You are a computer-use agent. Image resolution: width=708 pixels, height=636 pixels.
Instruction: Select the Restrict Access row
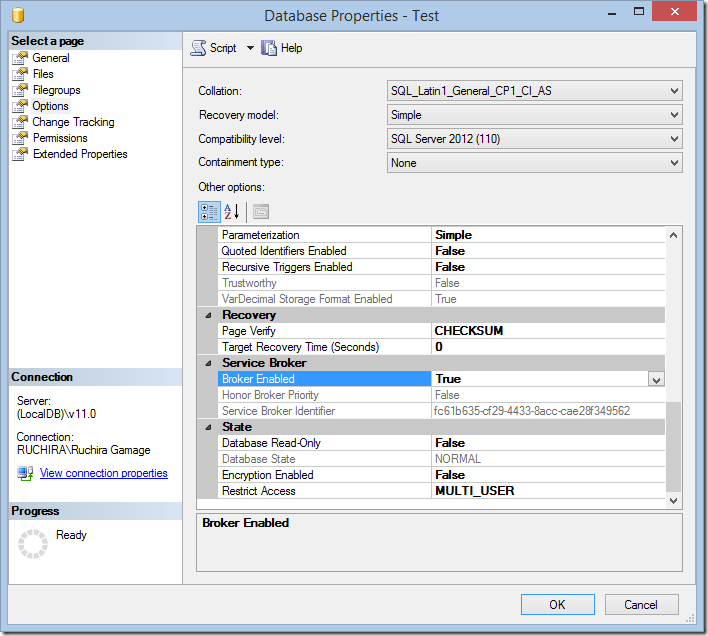[441, 491]
